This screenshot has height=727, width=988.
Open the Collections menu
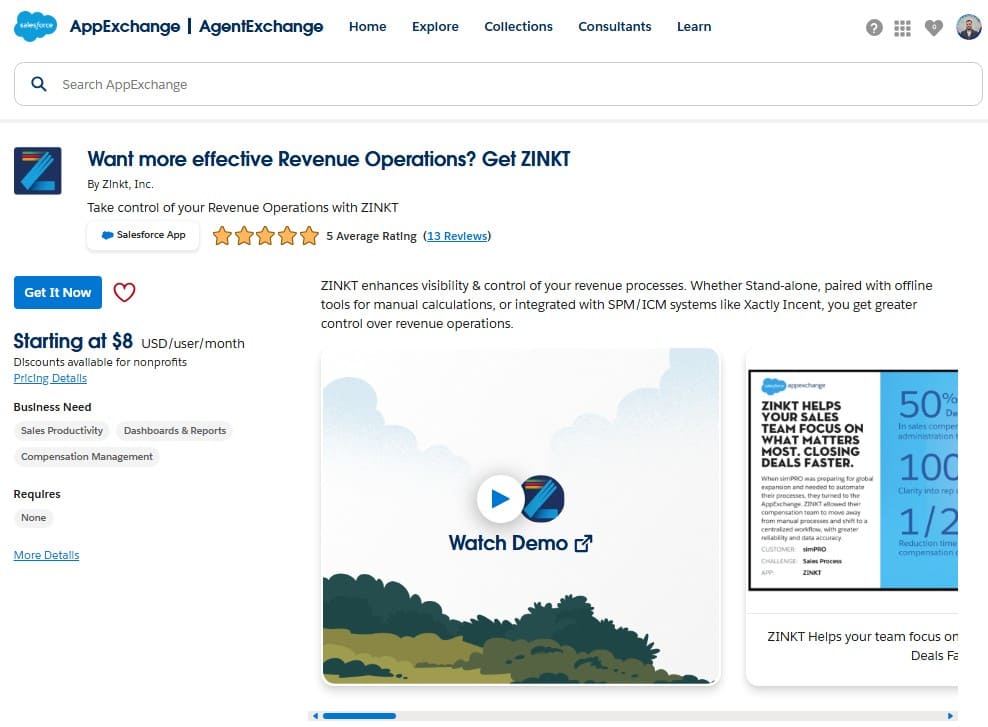pyautogui.click(x=518, y=26)
